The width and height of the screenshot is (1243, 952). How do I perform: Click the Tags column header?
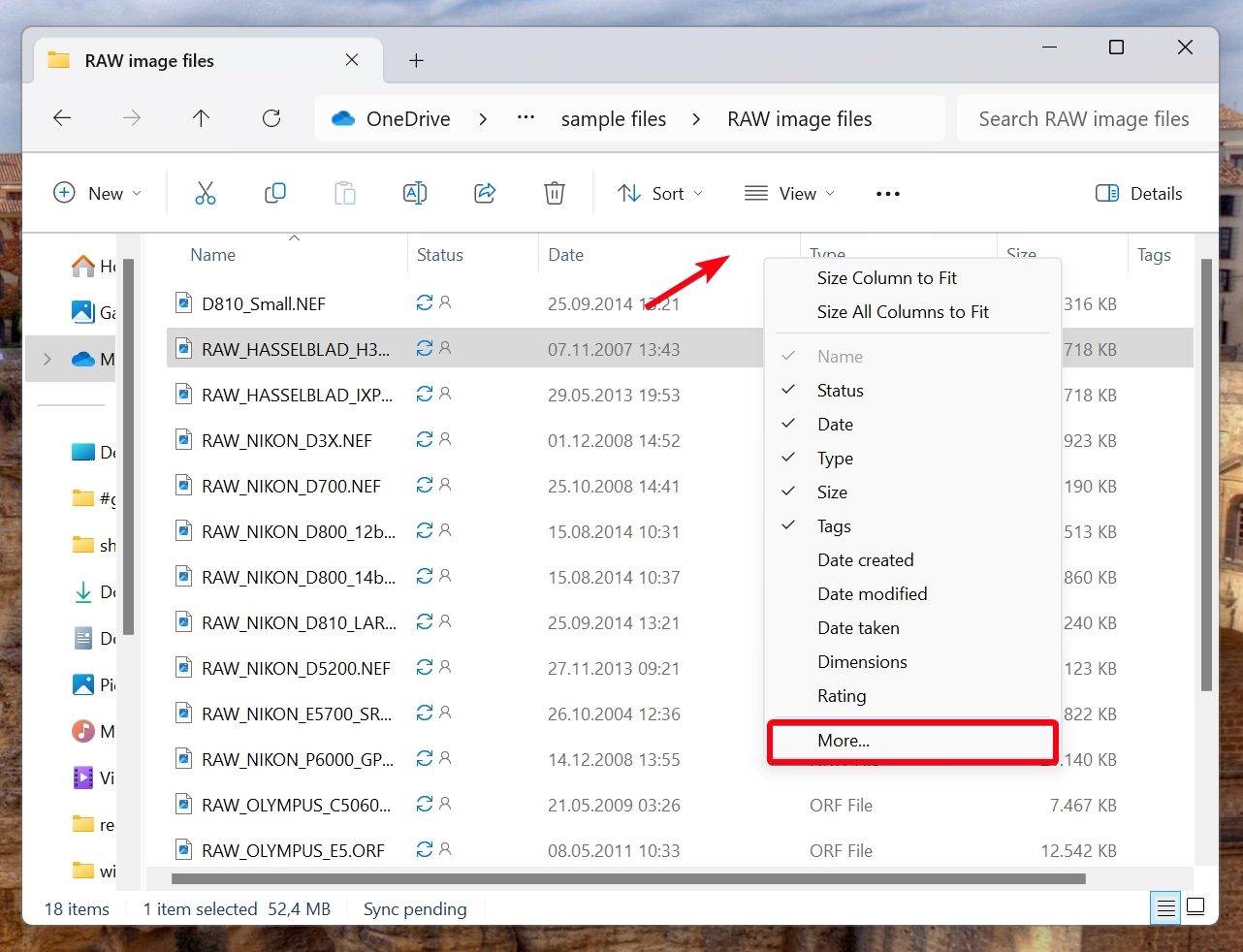click(x=1154, y=254)
